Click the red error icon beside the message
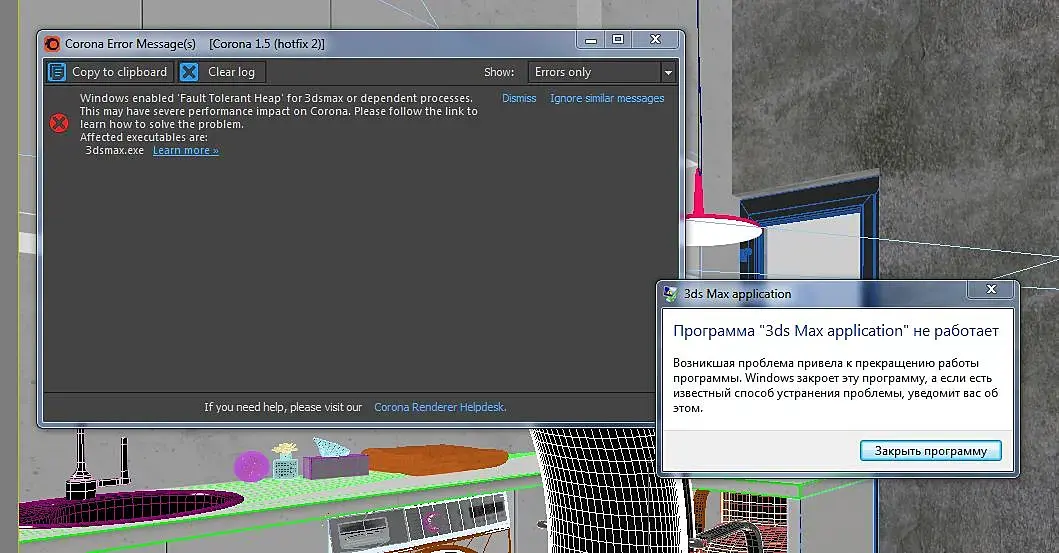The width and height of the screenshot is (1059, 553). pos(59,123)
